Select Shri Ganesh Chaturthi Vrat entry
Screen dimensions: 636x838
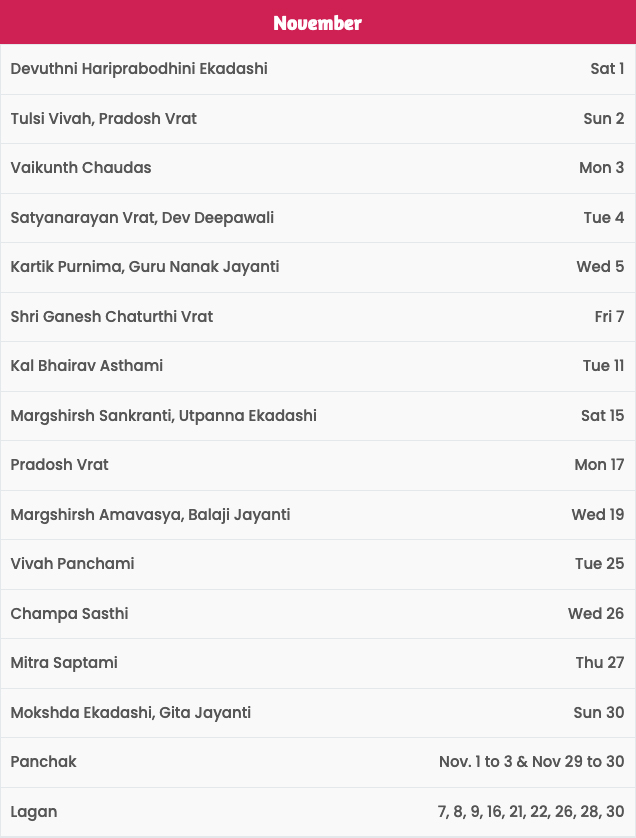point(112,316)
